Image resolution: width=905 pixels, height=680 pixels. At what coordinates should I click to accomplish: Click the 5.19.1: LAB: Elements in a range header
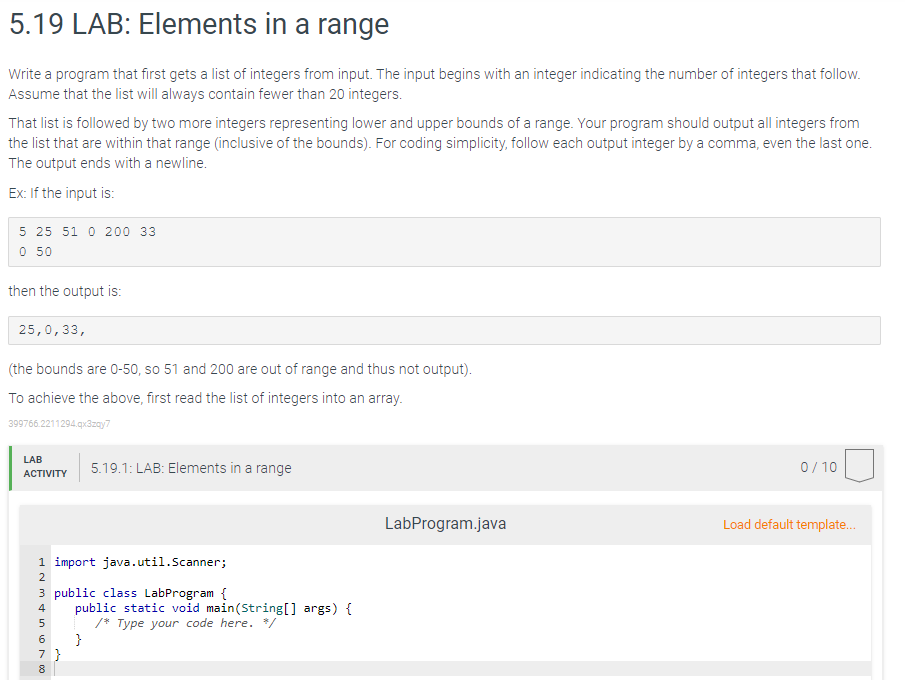point(191,468)
